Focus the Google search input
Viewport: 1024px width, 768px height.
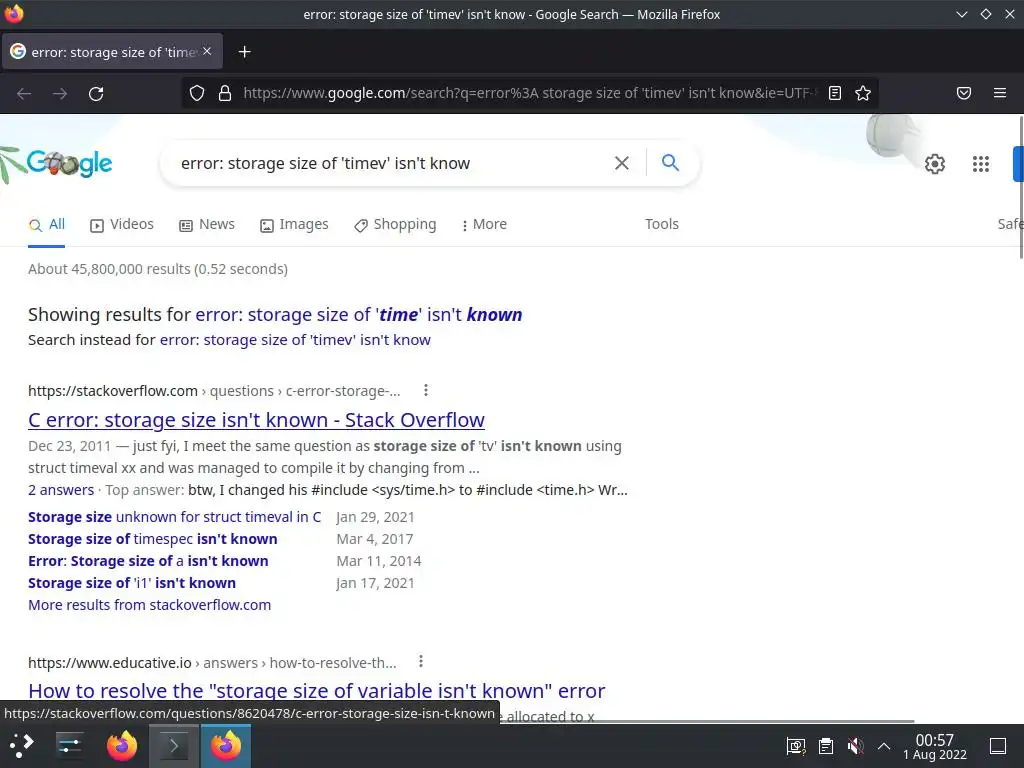point(390,163)
